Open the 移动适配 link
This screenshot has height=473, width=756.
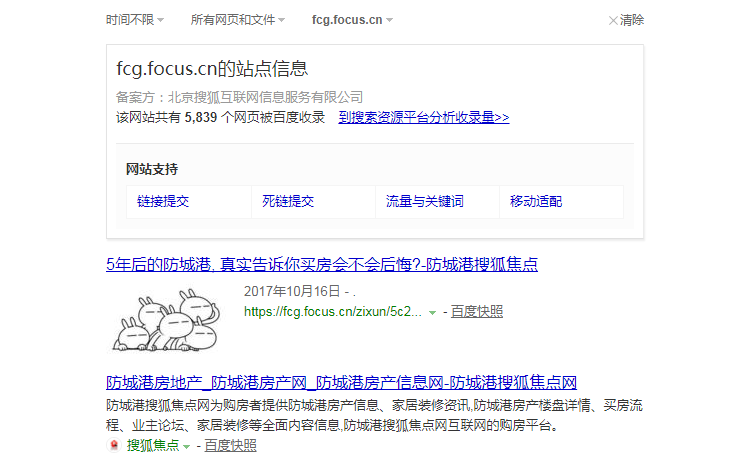pyautogui.click(x=536, y=202)
